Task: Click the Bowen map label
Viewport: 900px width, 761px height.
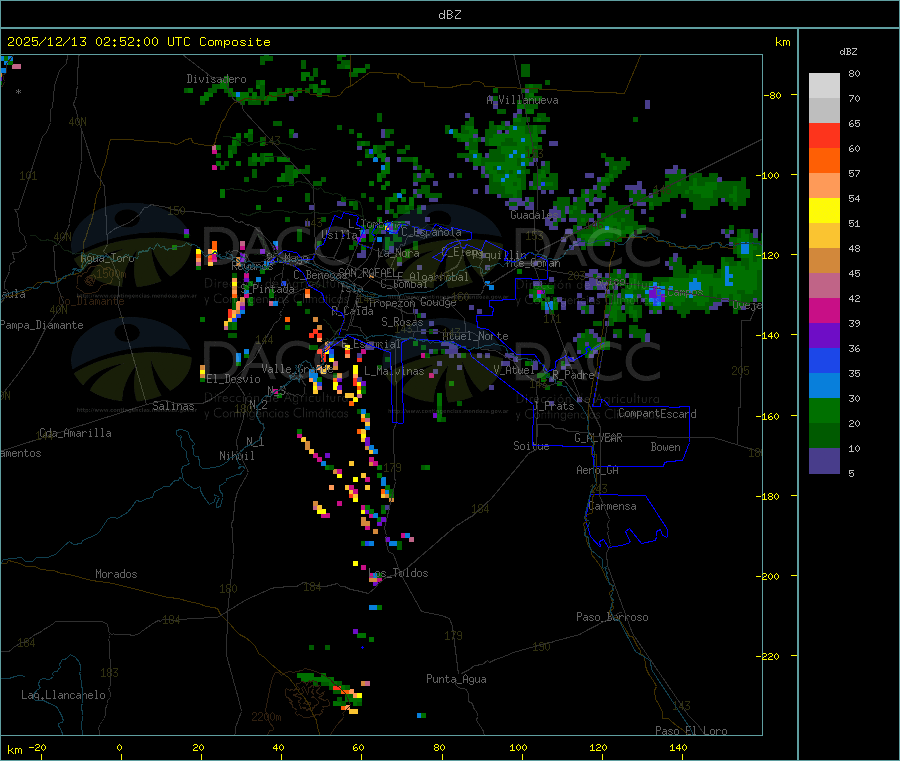Action: point(665,447)
